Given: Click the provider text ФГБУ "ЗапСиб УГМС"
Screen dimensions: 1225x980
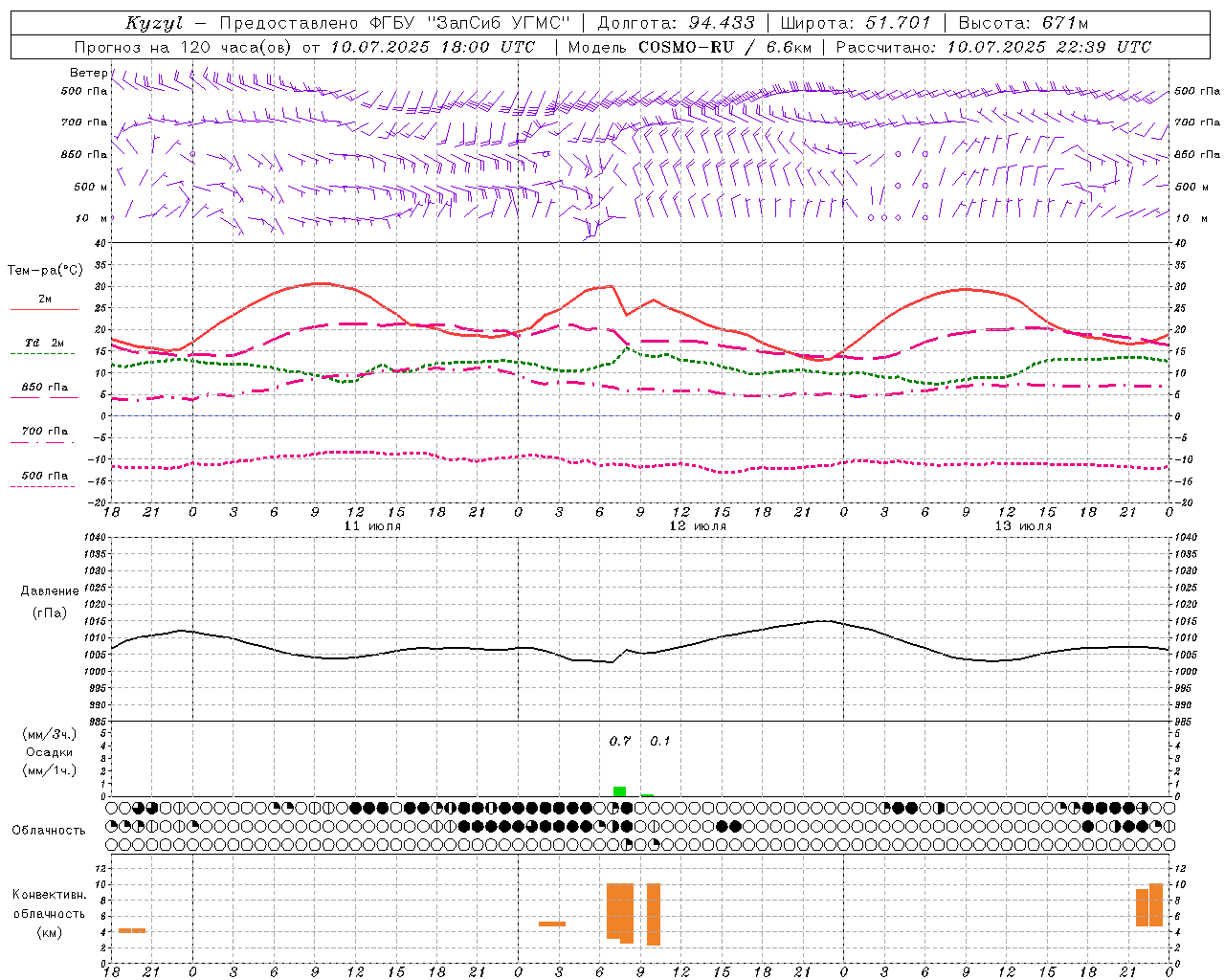Looking at the screenshot, I should [469, 23].
